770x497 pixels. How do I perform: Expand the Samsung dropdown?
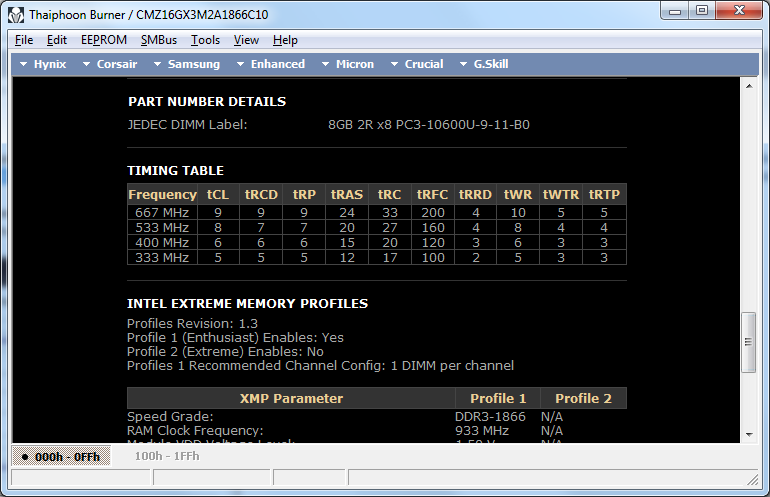click(187, 64)
